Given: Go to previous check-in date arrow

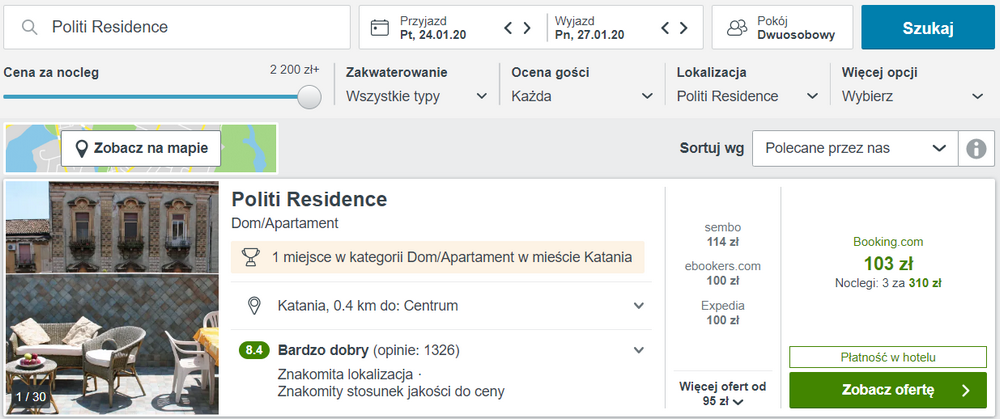Looking at the screenshot, I should coord(508,28).
